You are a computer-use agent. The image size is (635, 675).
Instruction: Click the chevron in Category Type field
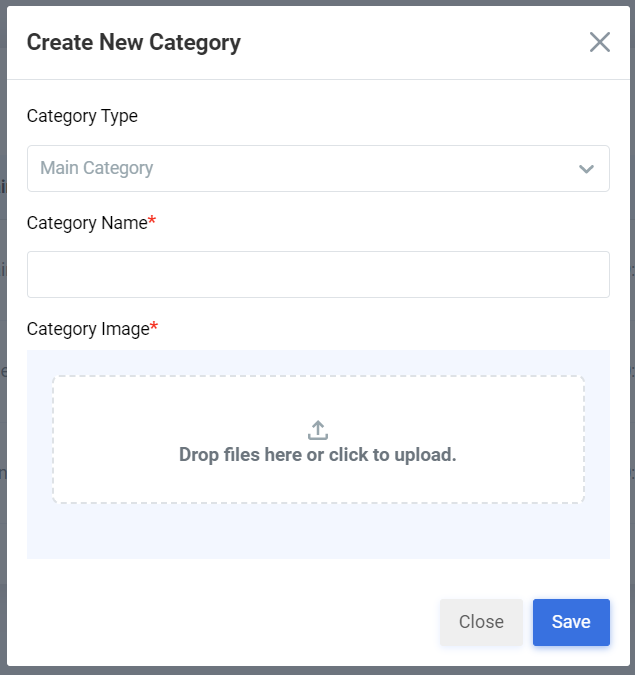[586, 169]
